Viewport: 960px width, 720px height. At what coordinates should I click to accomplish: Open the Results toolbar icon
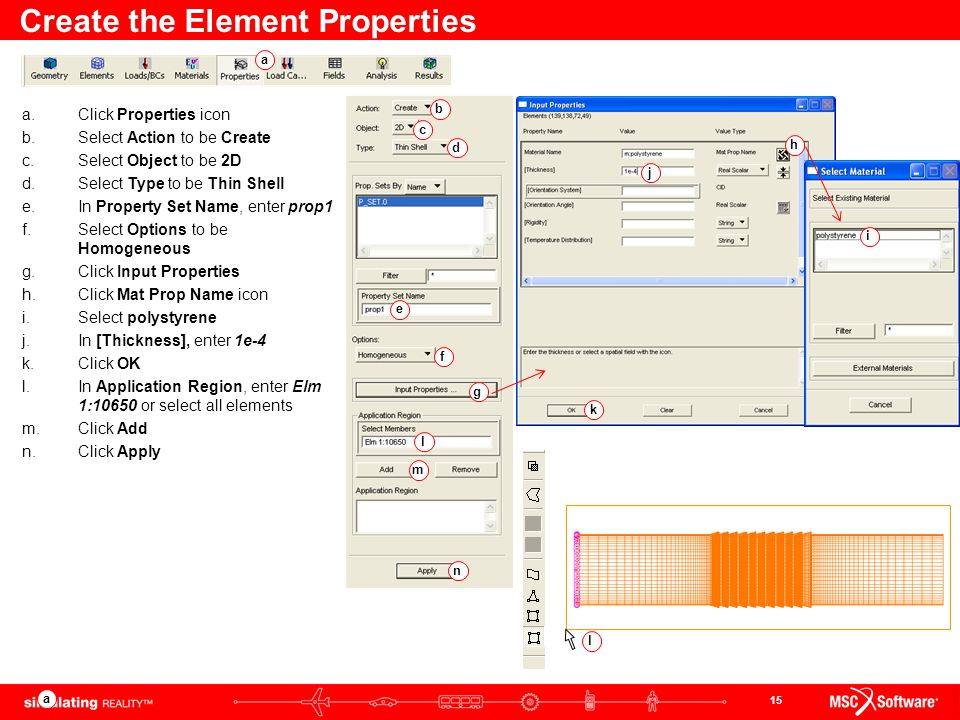tap(429, 69)
